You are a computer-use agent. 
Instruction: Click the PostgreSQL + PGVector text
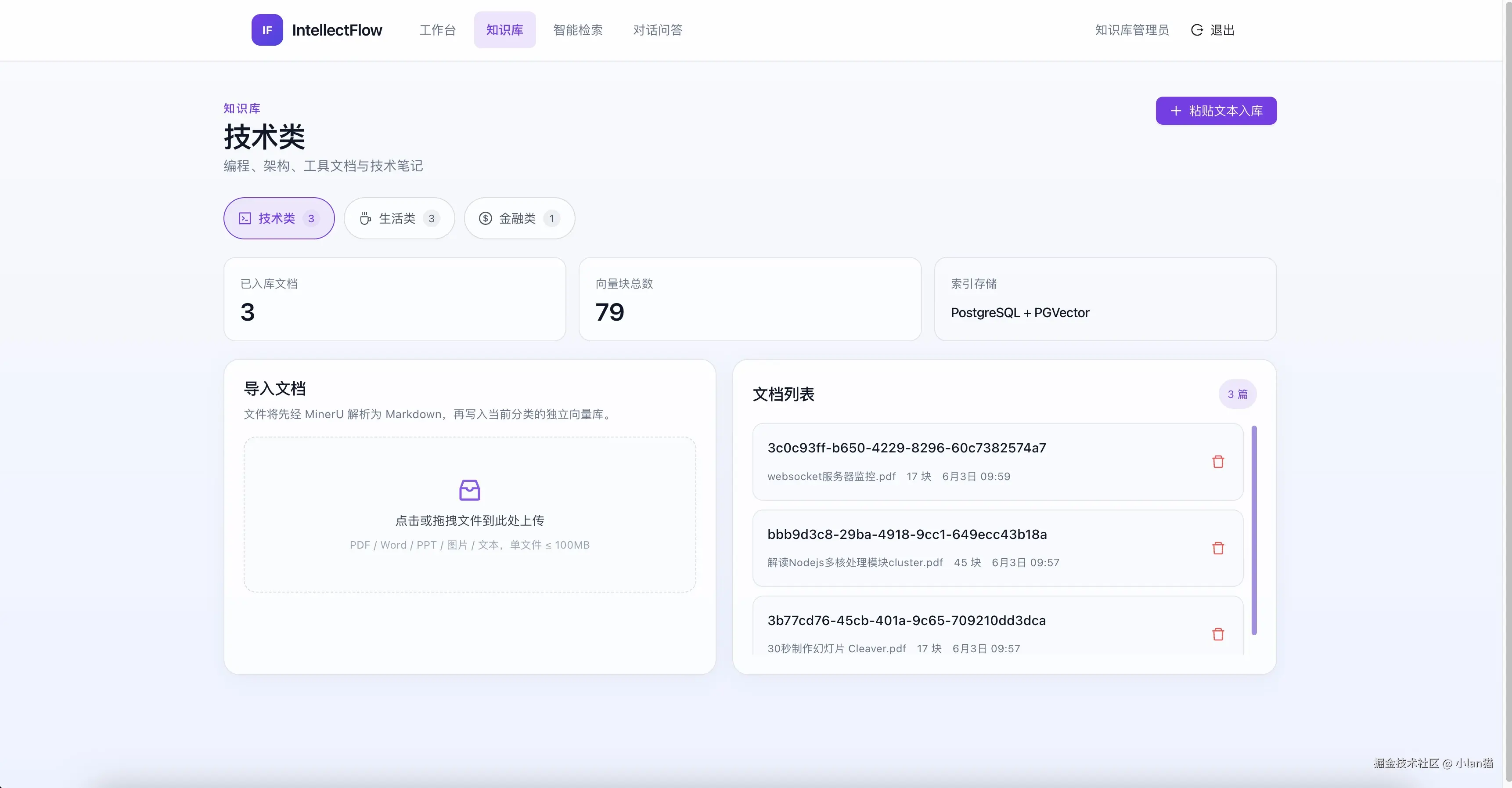(1019, 312)
